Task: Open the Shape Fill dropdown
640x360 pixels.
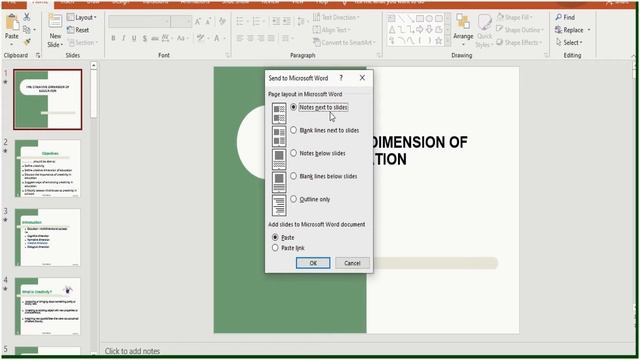Action: click(x=515, y=17)
